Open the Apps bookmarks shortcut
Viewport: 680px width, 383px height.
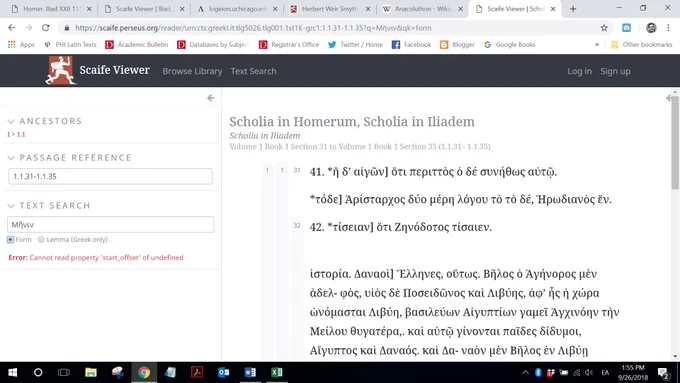click(21, 44)
